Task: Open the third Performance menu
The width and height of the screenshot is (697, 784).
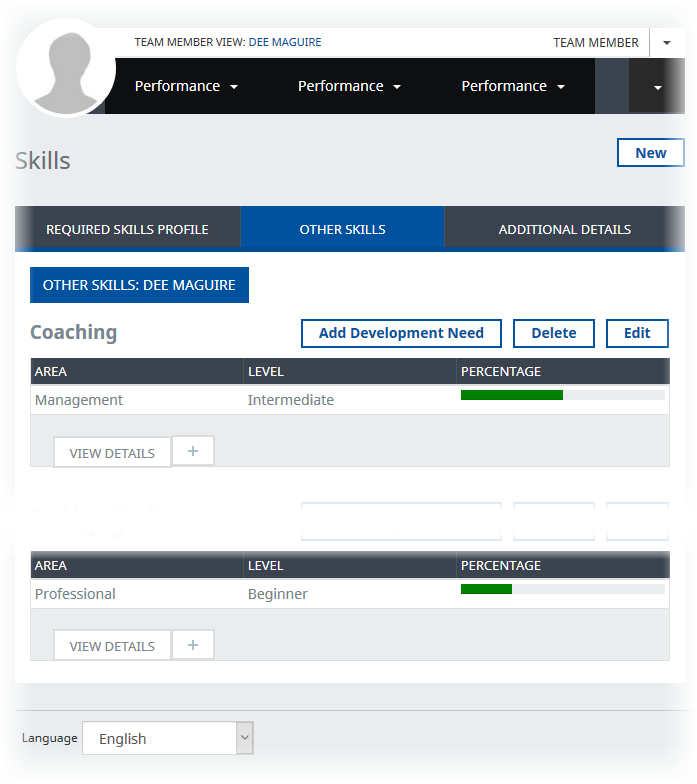Action: tap(512, 86)
